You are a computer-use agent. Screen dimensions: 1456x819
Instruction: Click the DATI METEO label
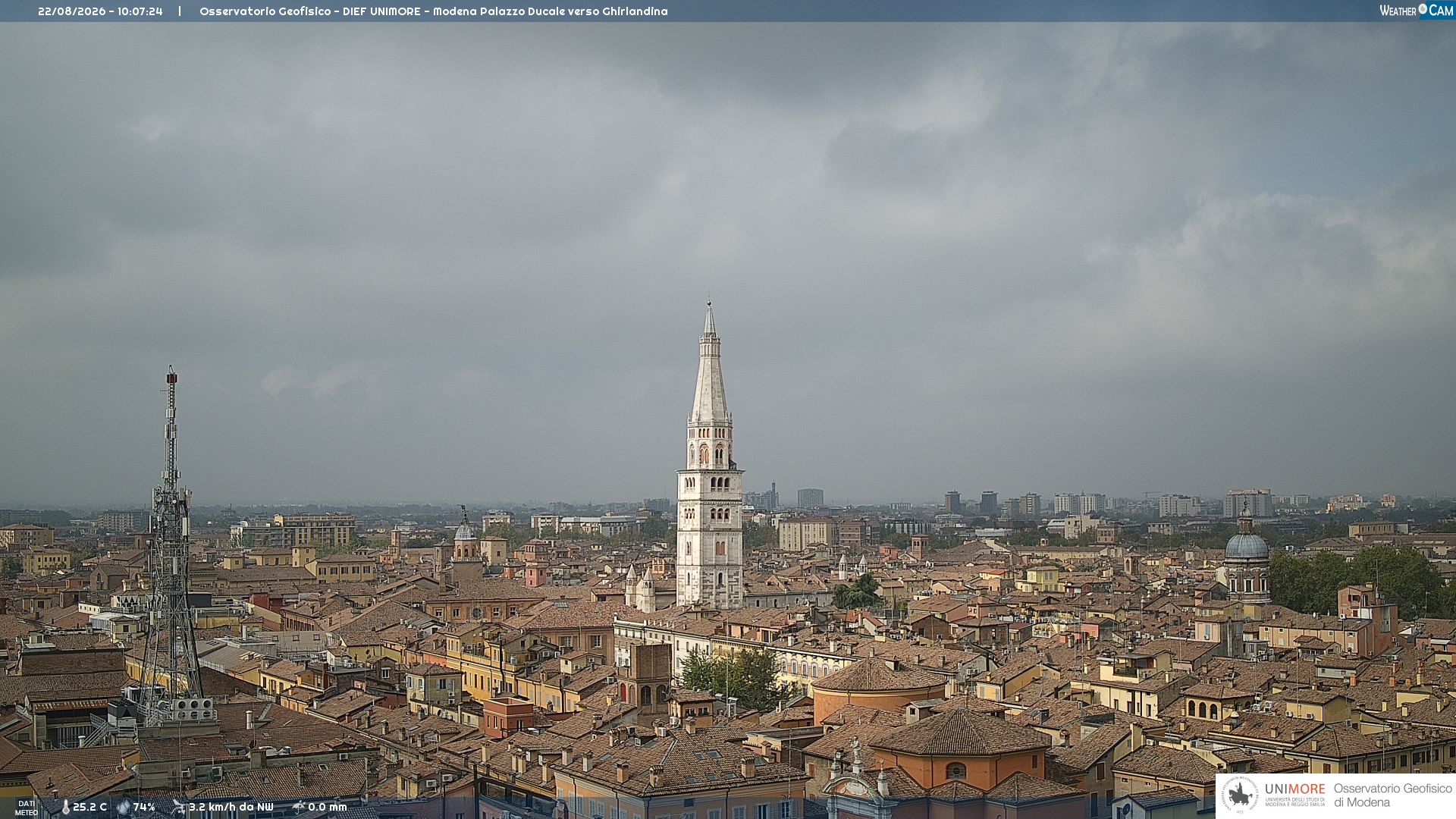tap(27, 808)
